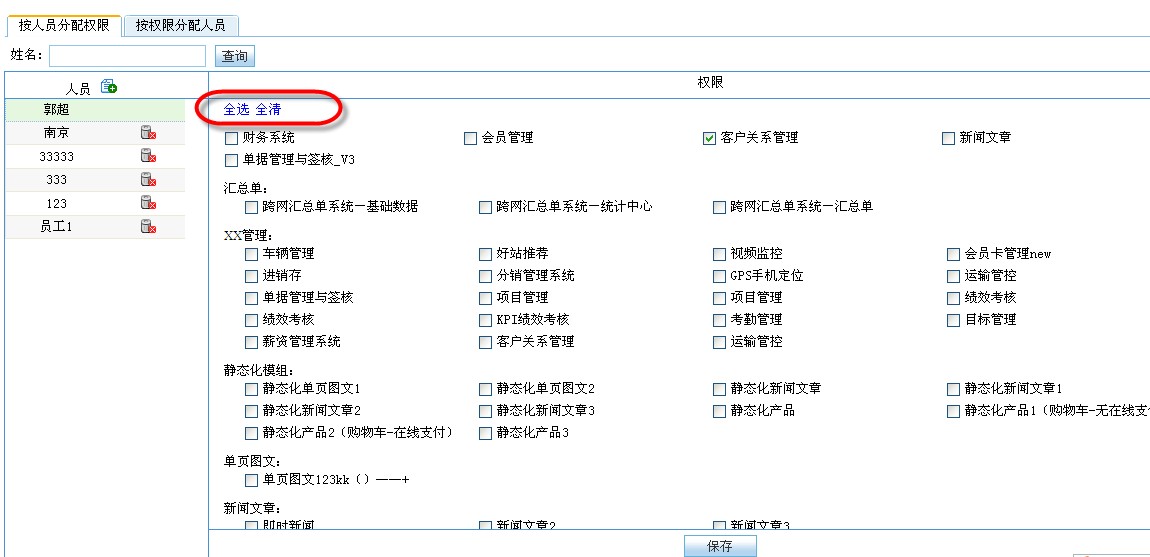
Task: Click the 保存 button to save
Action: (719, 546)
